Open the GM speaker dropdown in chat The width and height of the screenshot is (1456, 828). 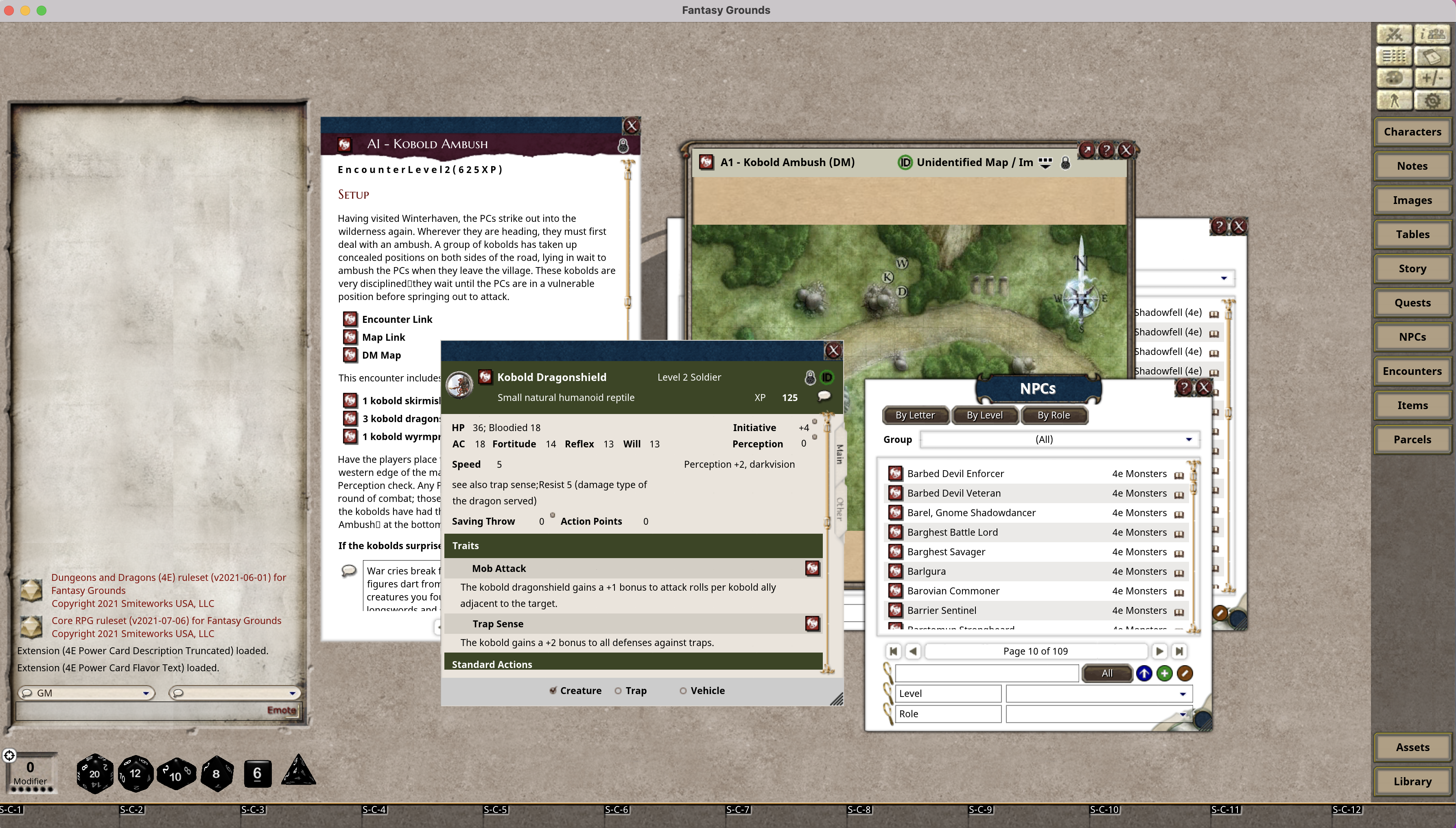(x=86, y=693)
